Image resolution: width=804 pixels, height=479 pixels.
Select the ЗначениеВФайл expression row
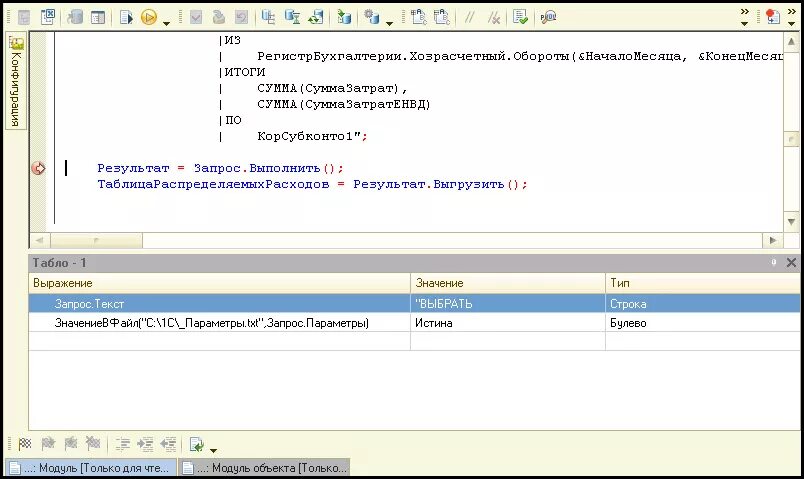[219, 323]
